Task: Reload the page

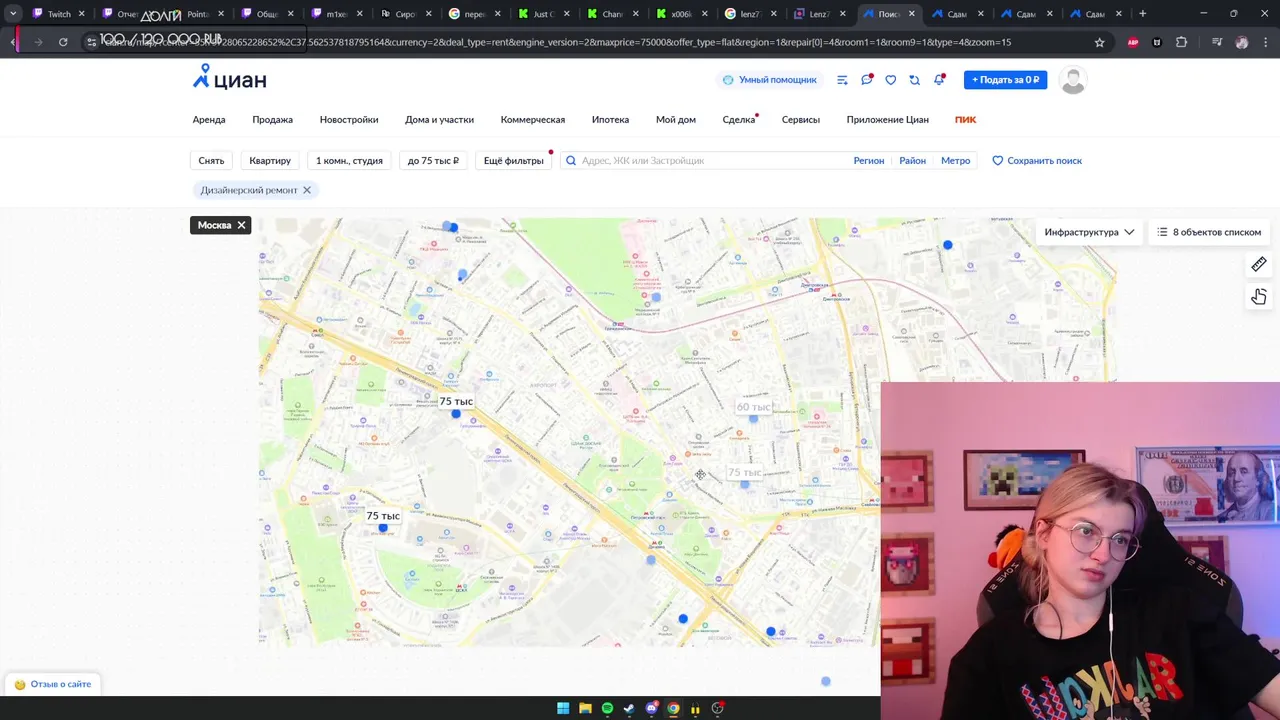Action: (63, 42)
